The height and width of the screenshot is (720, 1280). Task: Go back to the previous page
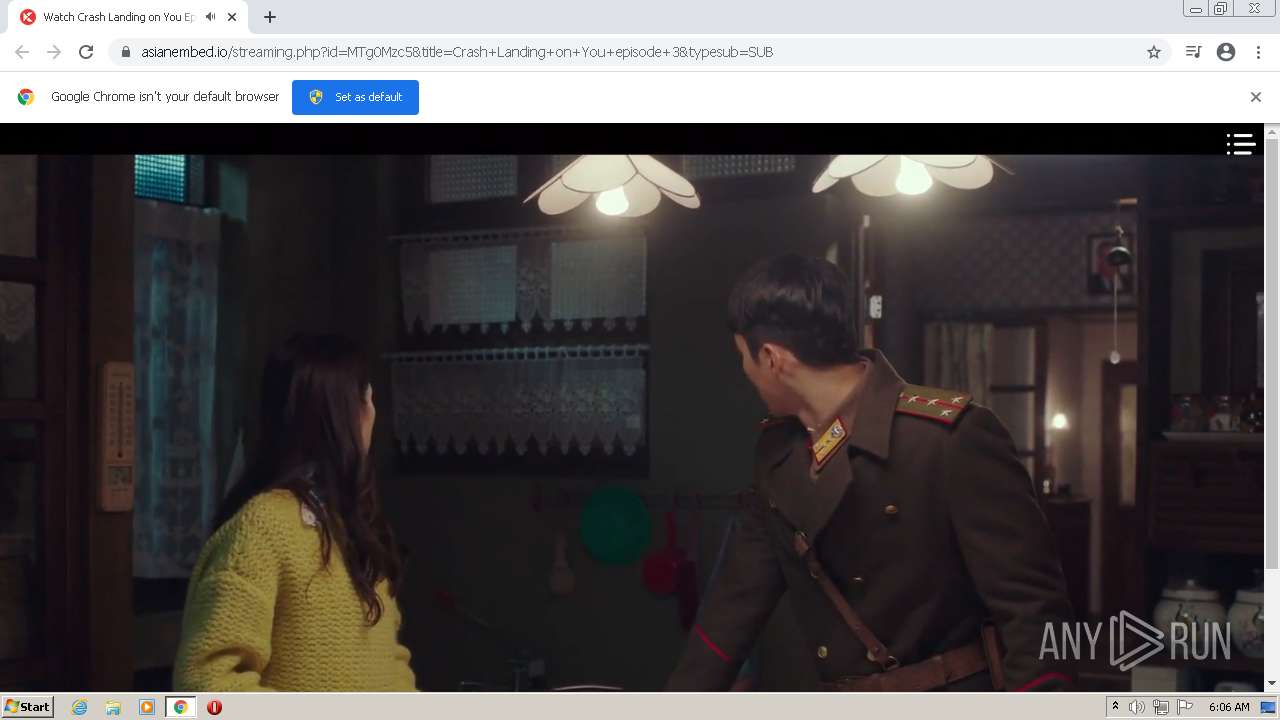(22, 52)
